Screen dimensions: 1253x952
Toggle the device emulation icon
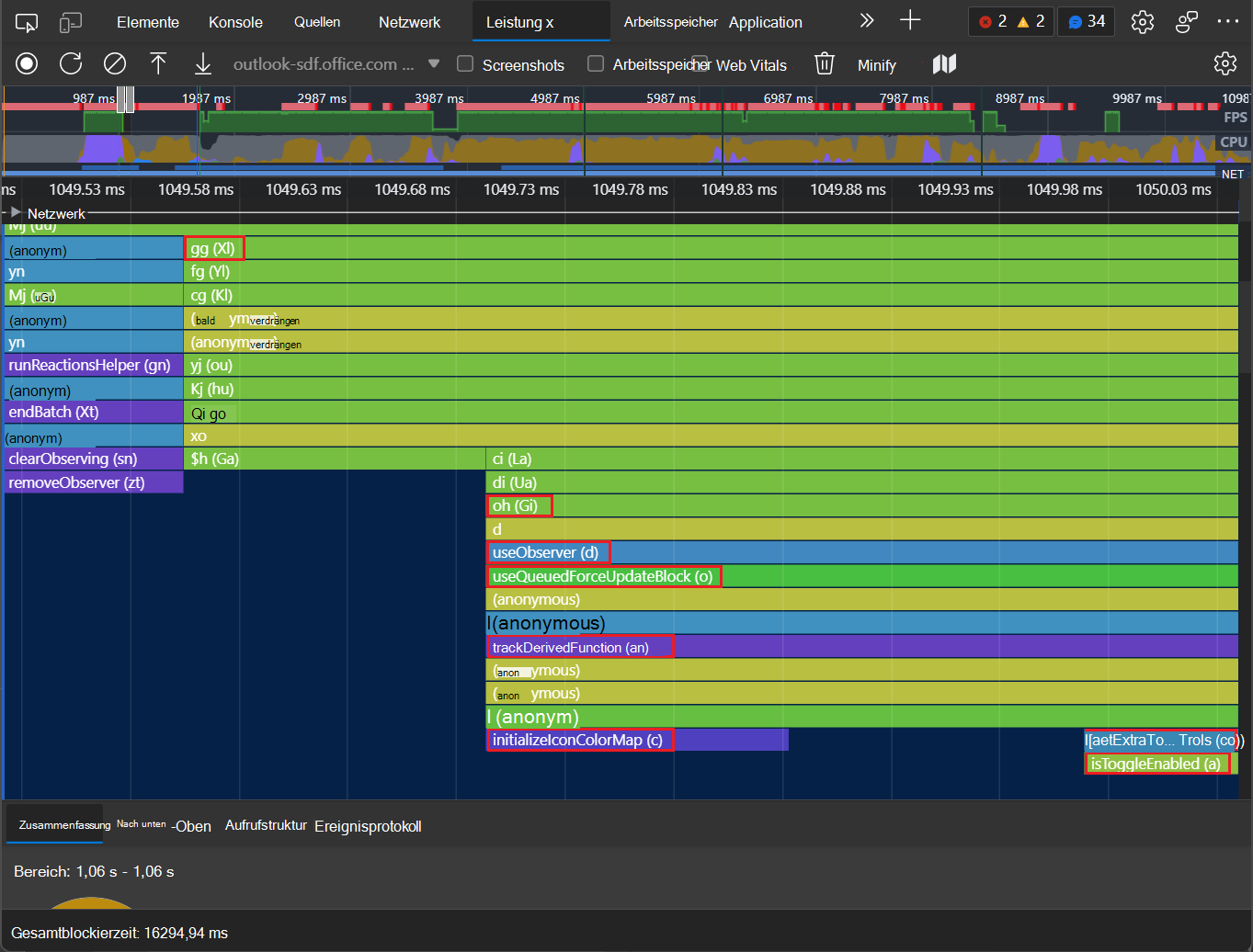(71, 22)
